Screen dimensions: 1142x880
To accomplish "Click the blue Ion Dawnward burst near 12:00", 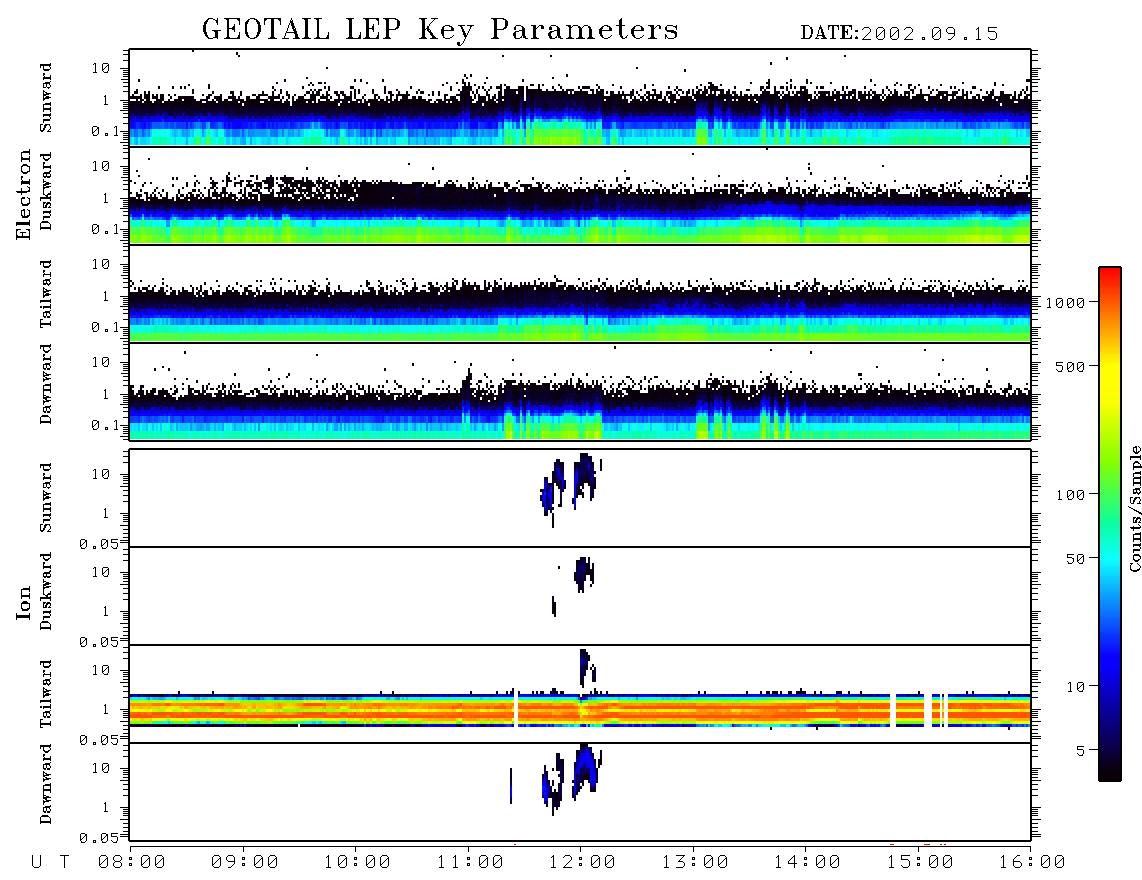I will pos(586,771).
